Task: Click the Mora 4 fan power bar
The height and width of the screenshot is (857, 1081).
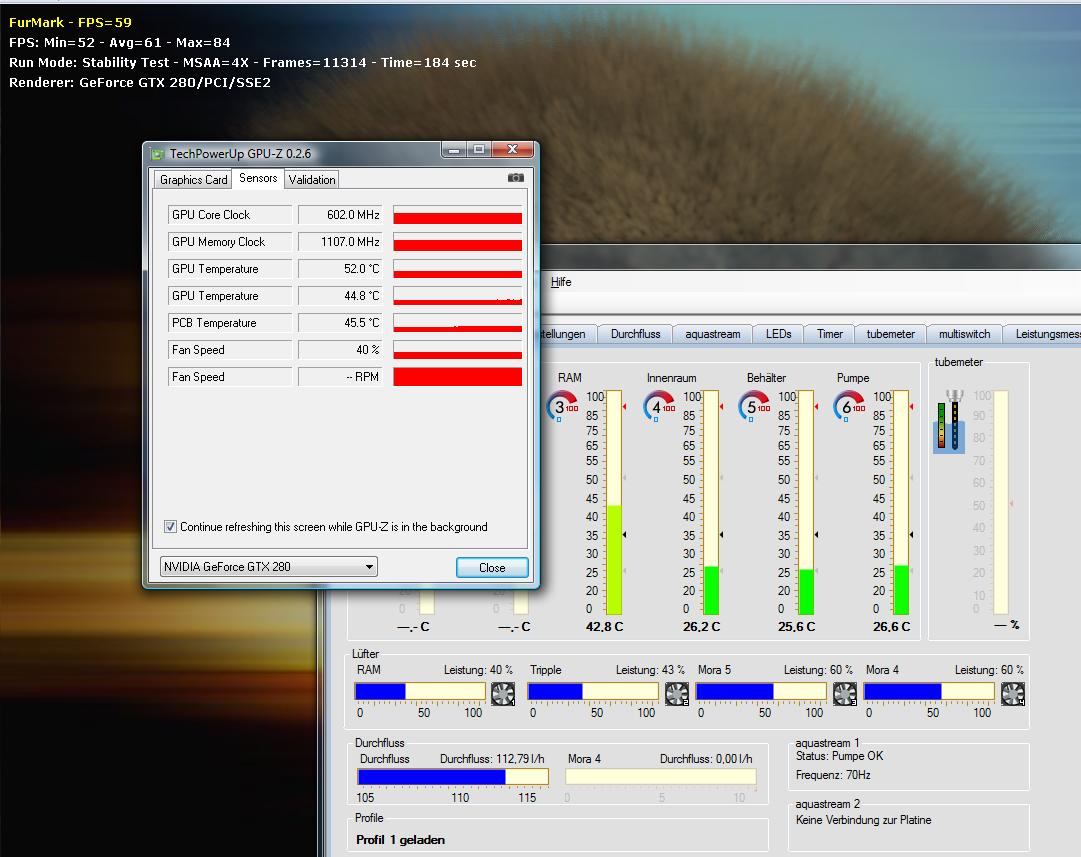Action: click(x=929, y=692)
